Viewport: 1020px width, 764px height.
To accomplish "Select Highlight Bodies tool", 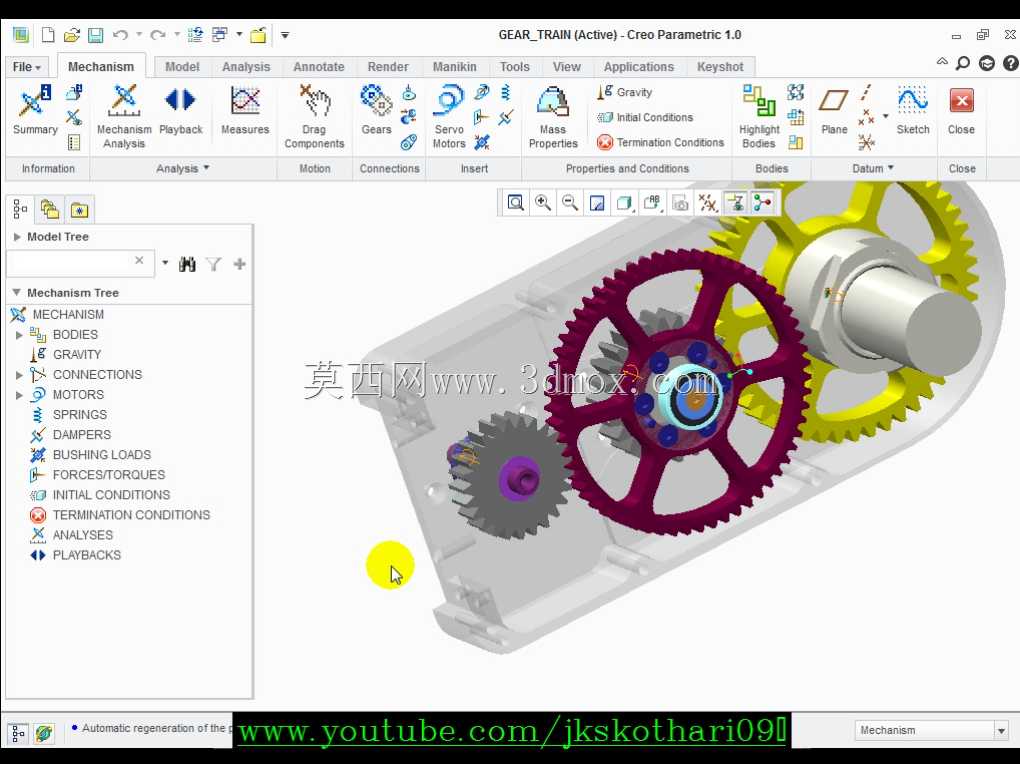I will click(x=759, y=116).
